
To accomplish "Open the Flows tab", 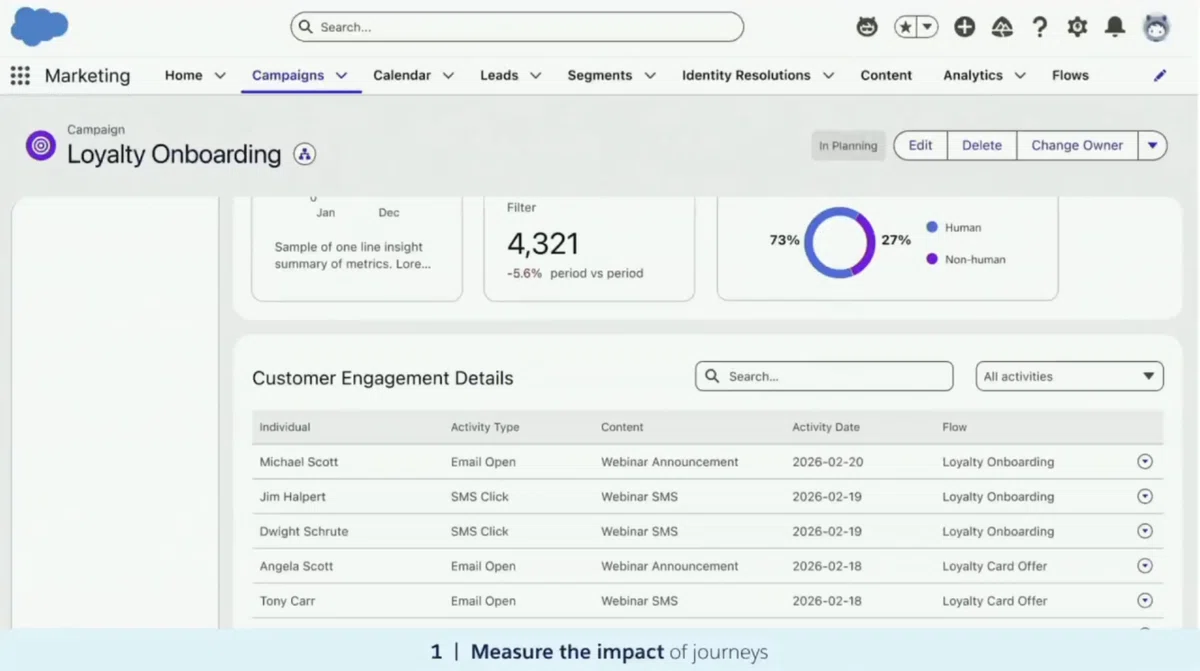I will pyautogui.click(x=1070, y=75).
